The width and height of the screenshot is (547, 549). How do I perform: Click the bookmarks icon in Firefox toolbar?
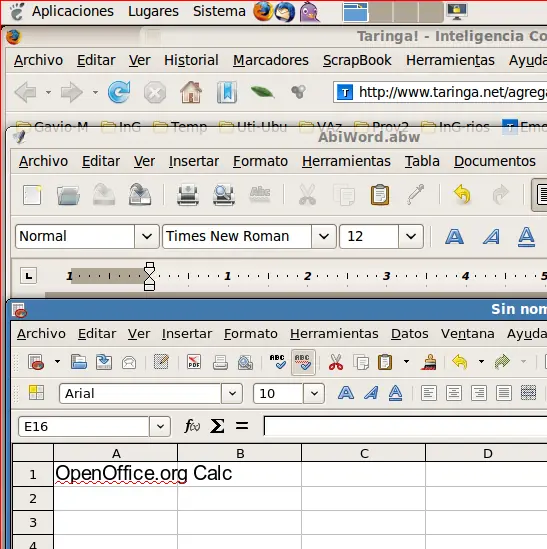pyautogui.click(x=227, y=92)
